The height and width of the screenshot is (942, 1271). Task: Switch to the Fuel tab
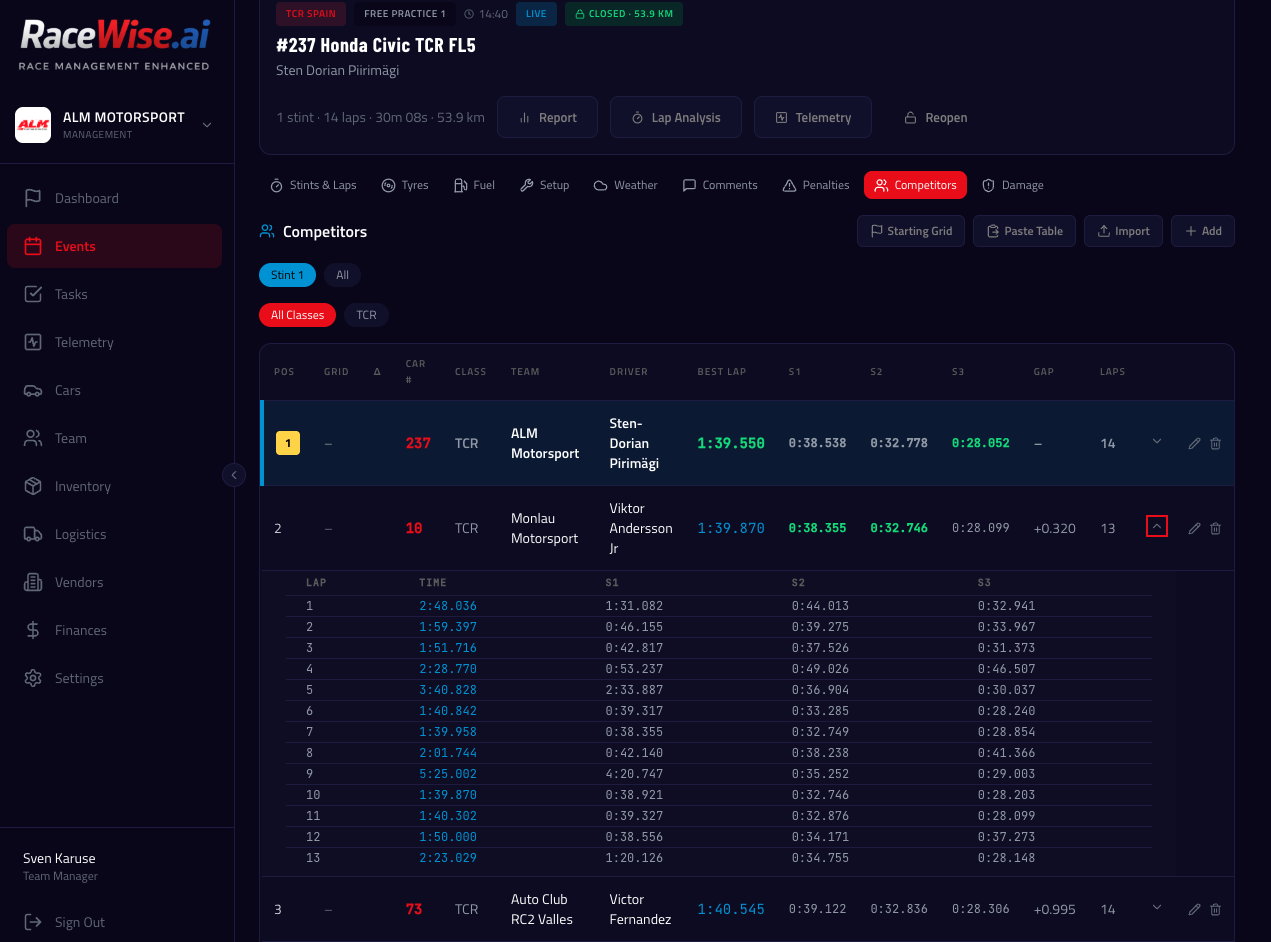click(474, 185)
